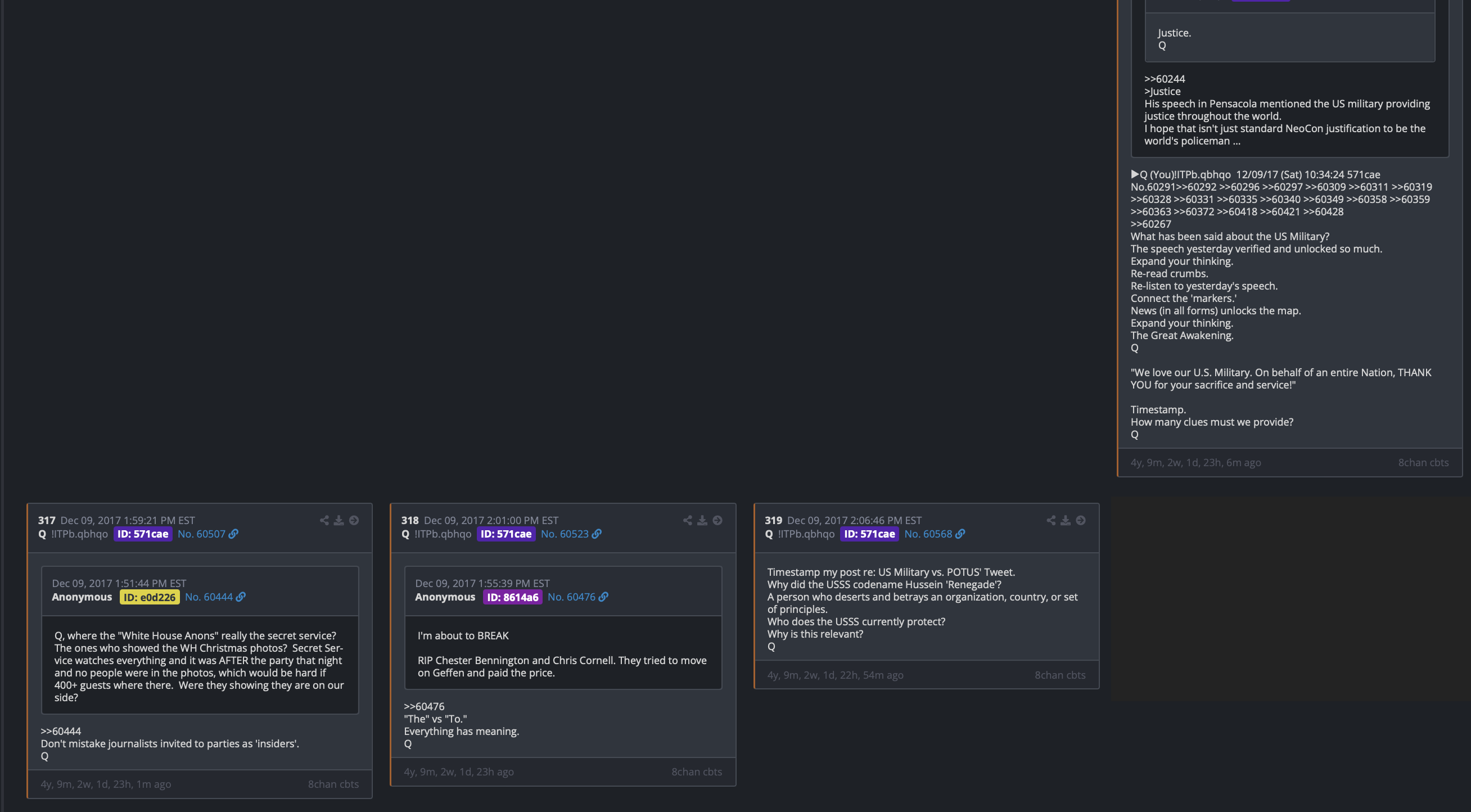Click 'Anonymous' name in post 318 quote
The width and height of the screenshot is (1471, 812).
[x=445, y=597]
